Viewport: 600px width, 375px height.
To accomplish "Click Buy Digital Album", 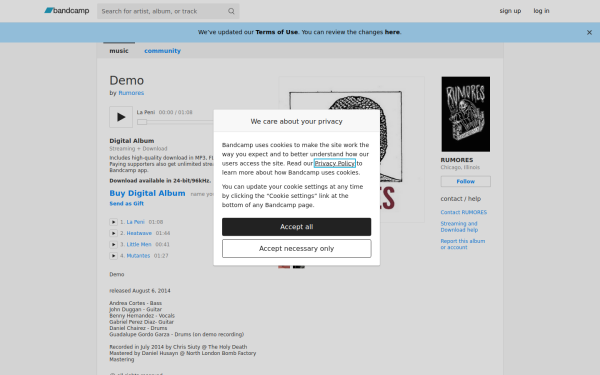I will click(147, 193).
